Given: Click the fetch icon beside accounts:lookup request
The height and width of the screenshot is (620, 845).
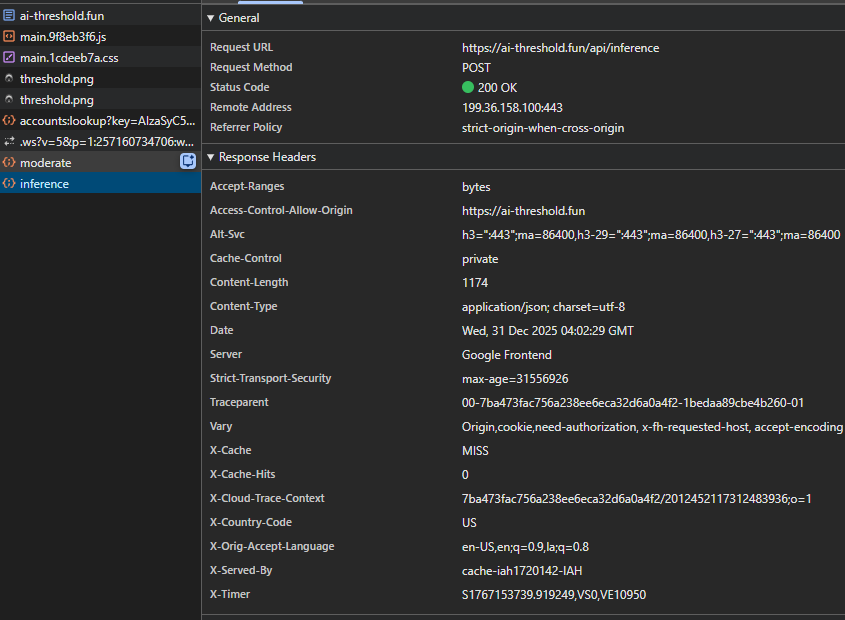Looking at the screenshot, I should tap(9, 120).
